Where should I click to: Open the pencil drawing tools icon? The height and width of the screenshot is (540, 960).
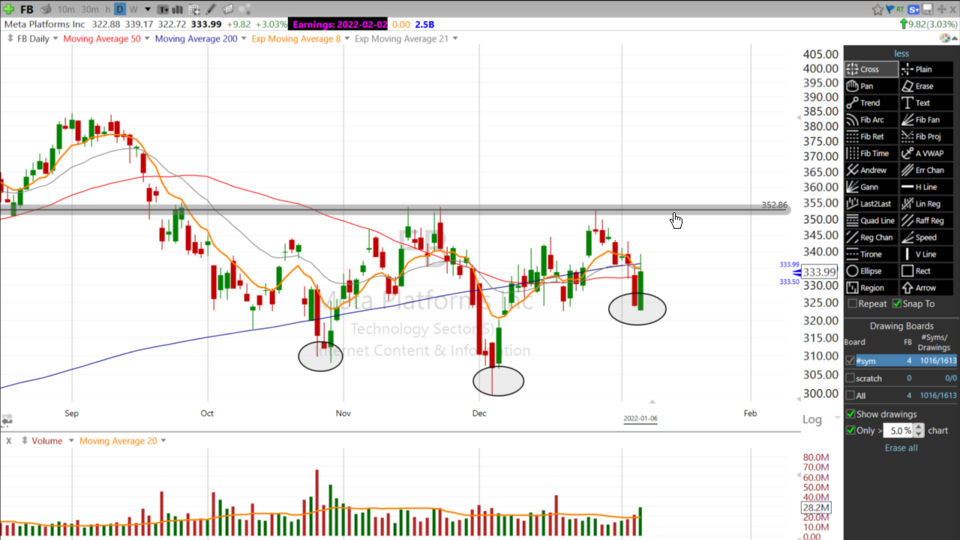click(211, 9)
